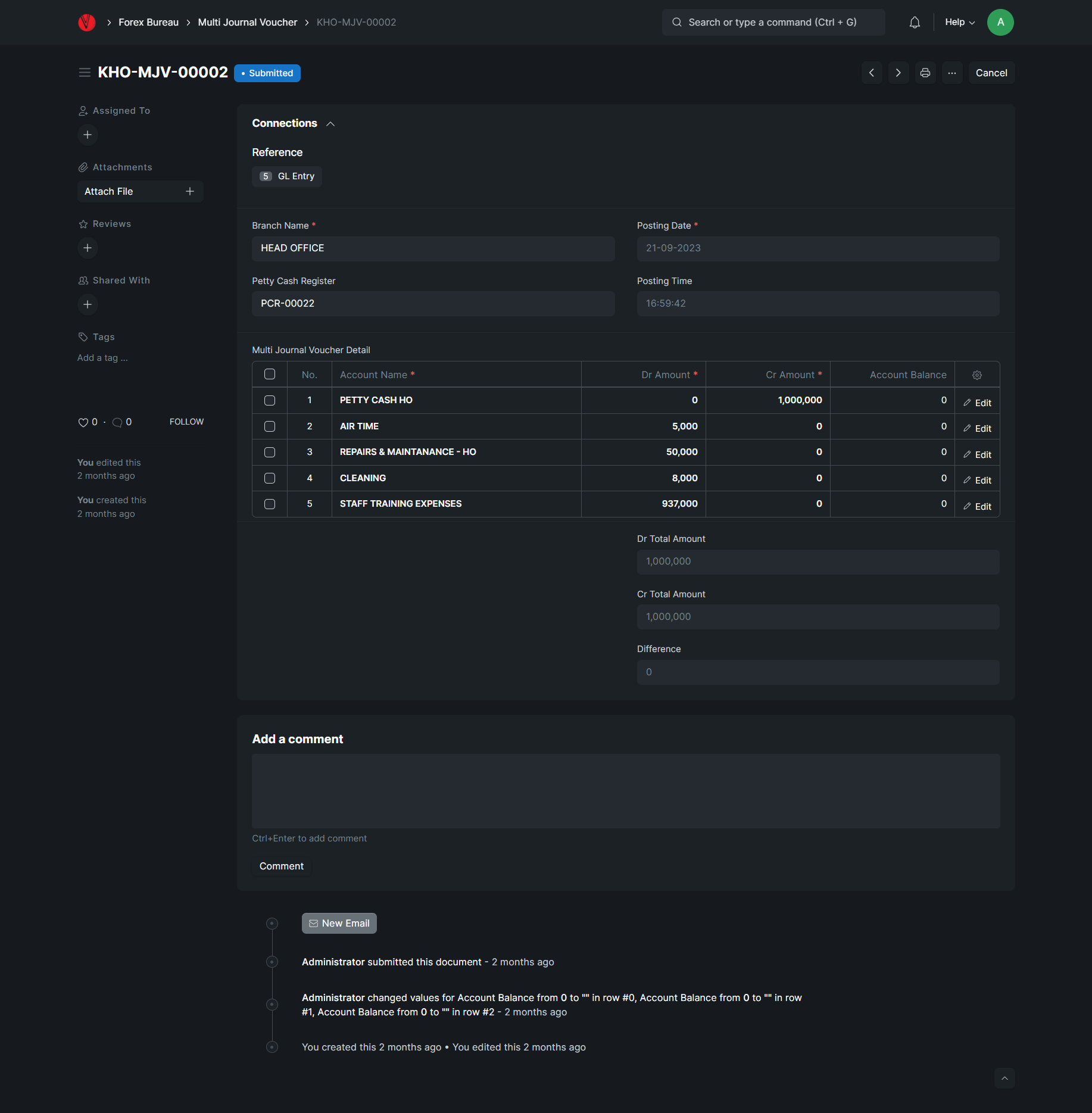Image resolution: width=1092 pixels, height=1113 pixels.
Task: Jump to top with up-arrow button
Action: click(x=1004, y=1078)
